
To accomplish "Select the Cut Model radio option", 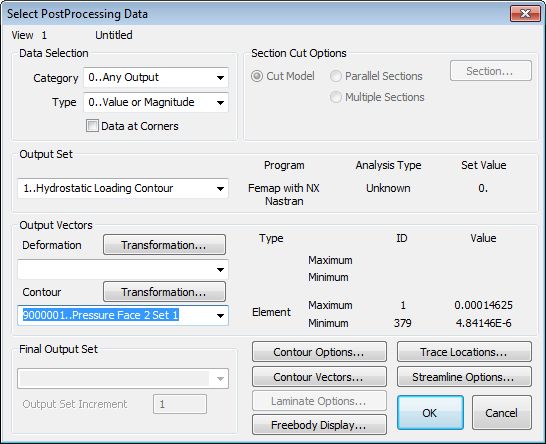I will (257, 76).
